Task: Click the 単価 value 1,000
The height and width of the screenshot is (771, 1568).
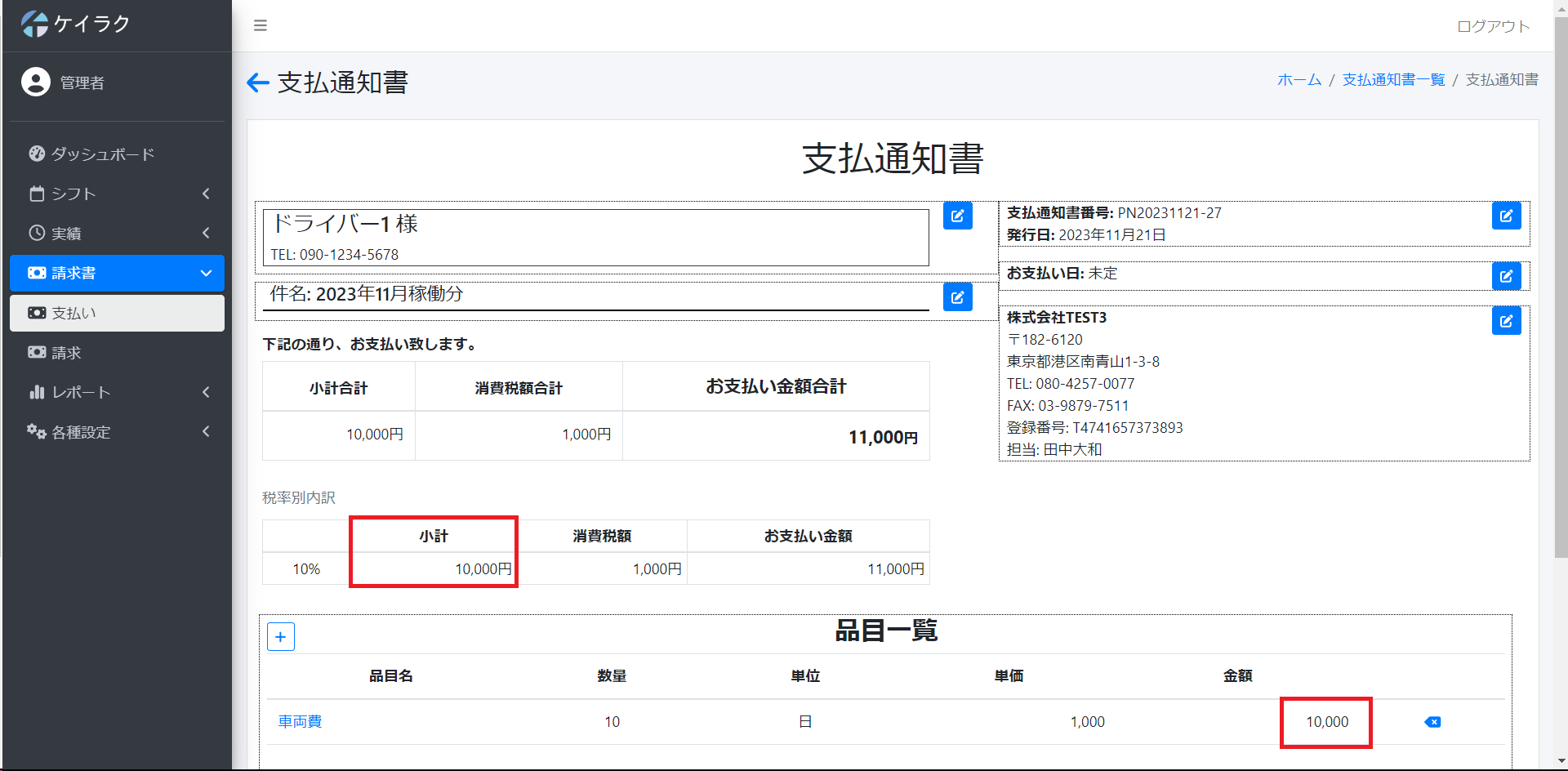Action: [1087, 722]
